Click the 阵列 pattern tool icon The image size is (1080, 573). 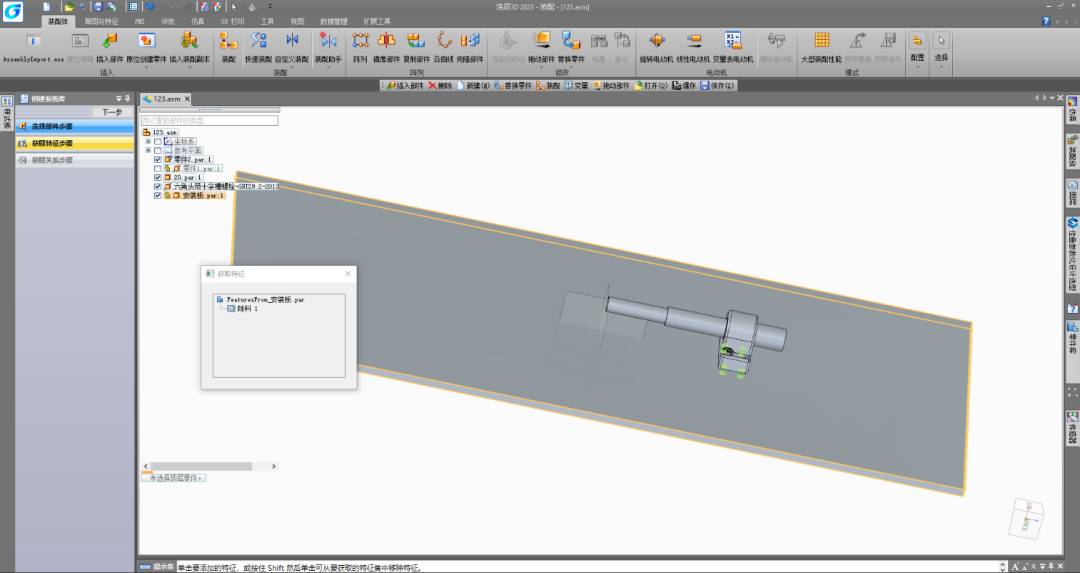360,41
